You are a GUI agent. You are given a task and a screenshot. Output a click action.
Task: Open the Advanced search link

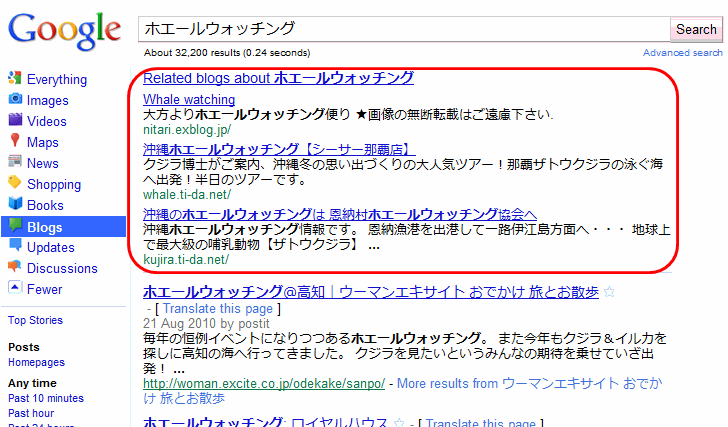pyautogui.click(x=682, y=53)
